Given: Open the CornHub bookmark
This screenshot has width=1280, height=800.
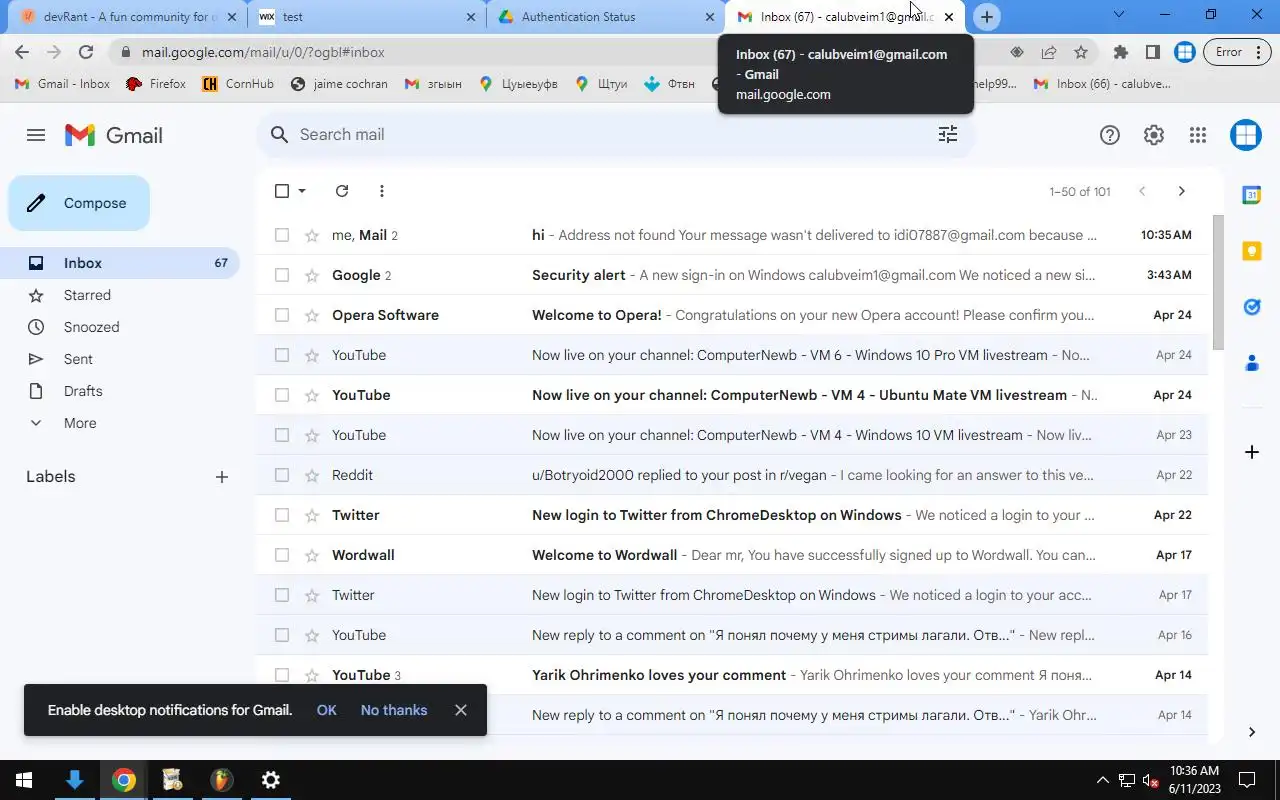Looking at the screenshot, I should (238, 84).
